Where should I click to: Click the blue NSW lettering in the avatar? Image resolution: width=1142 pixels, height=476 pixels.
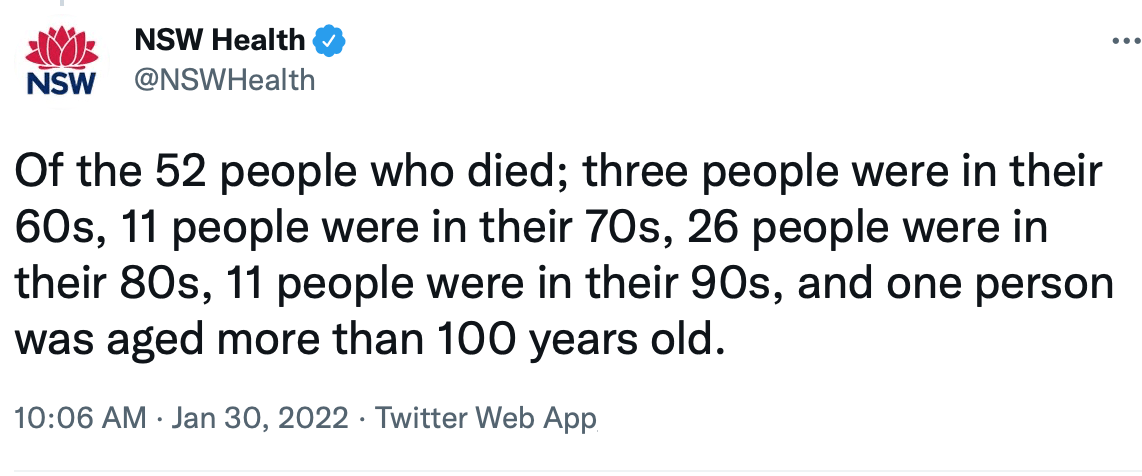pos(61,84)
